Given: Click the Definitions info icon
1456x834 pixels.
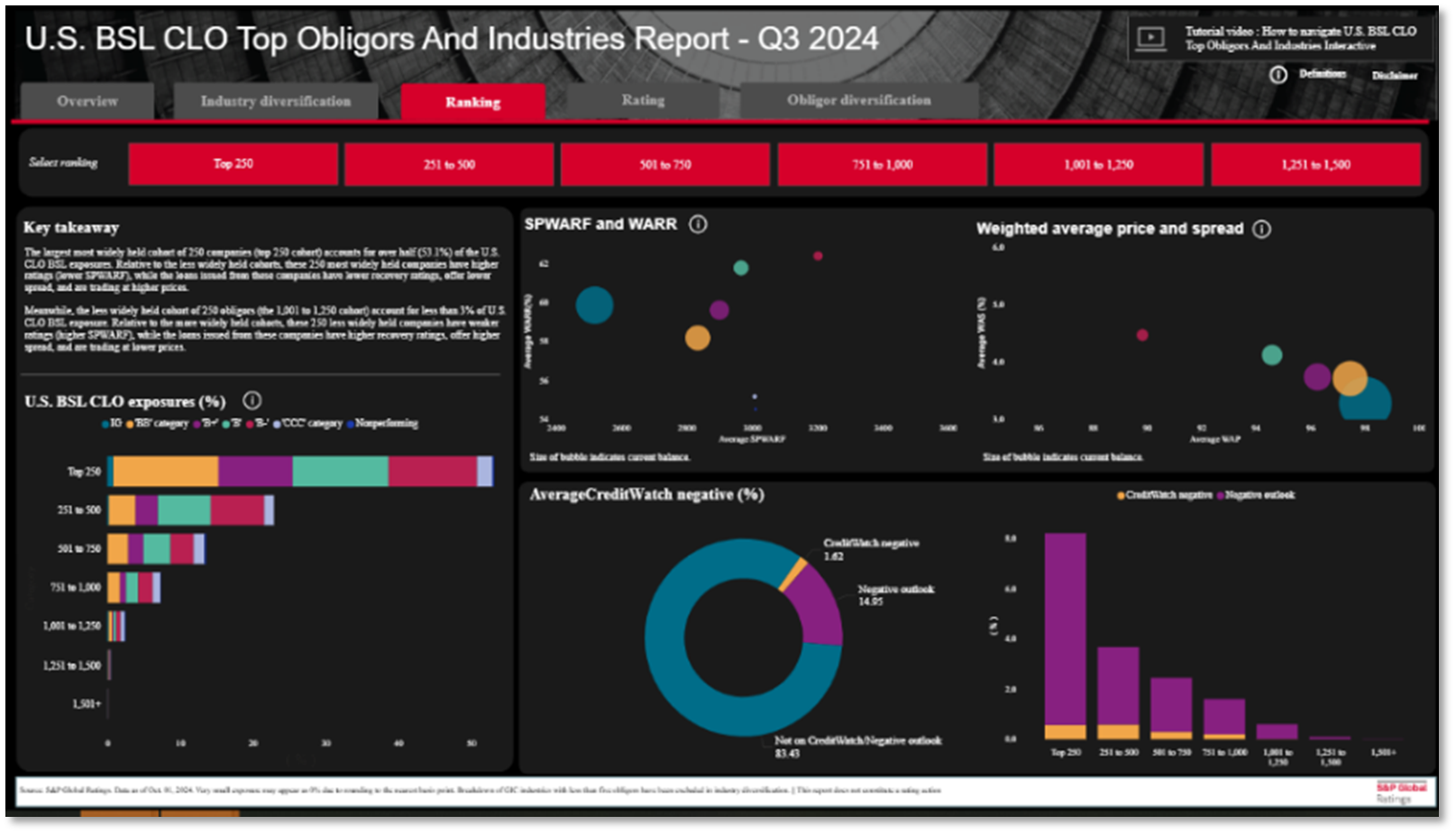Looking at the screenshot, I should pyautogui.click(x=1278, y=75).
